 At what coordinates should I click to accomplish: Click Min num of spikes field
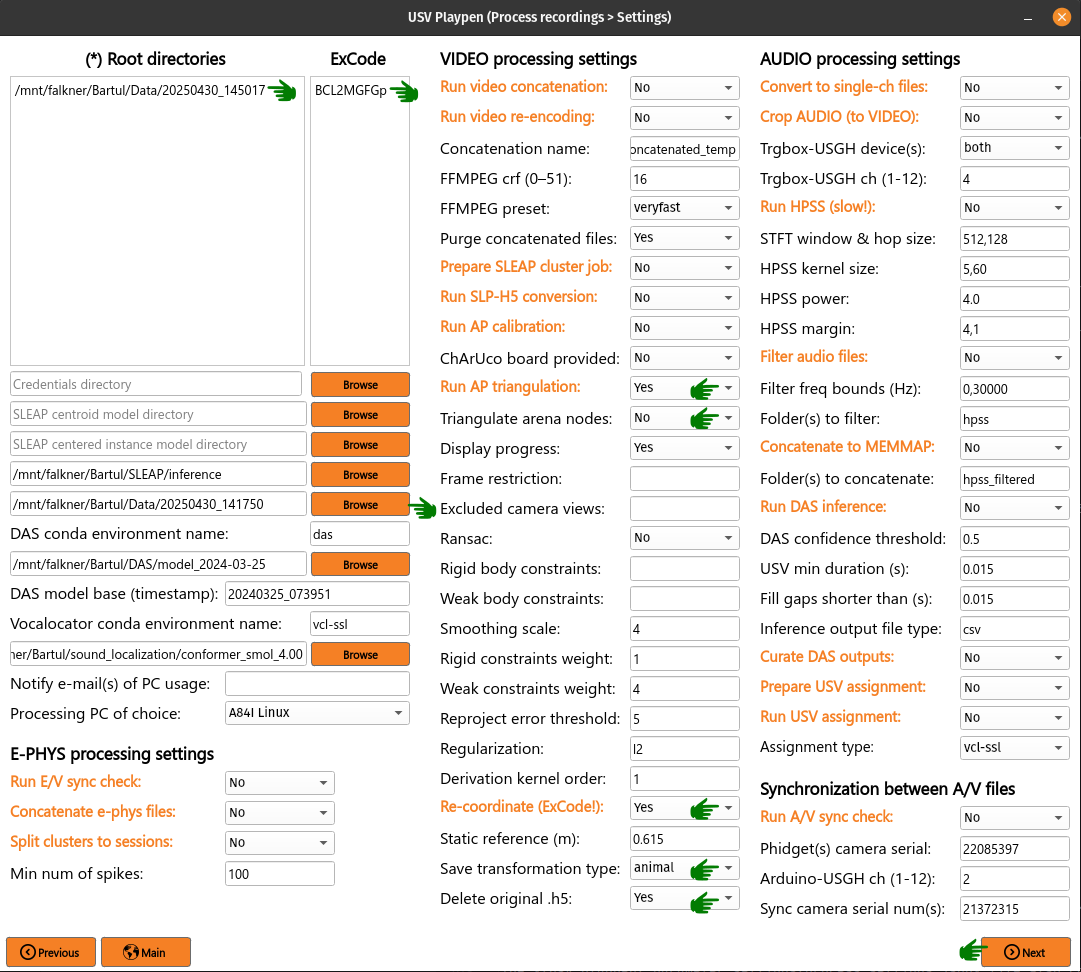(279, 873)
